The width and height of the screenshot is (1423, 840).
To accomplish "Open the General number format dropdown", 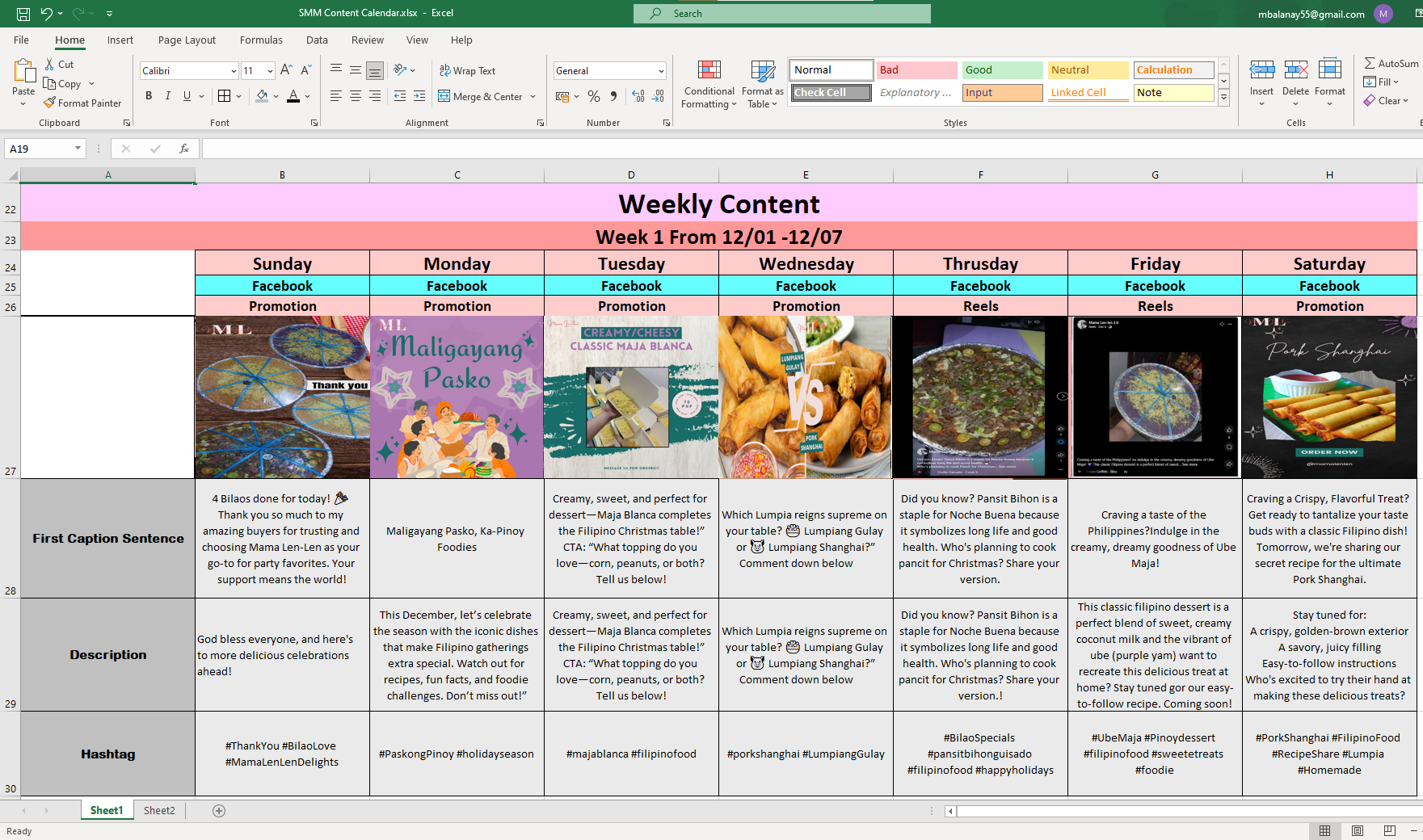I will pyautogui.click(x=661, y=71).
